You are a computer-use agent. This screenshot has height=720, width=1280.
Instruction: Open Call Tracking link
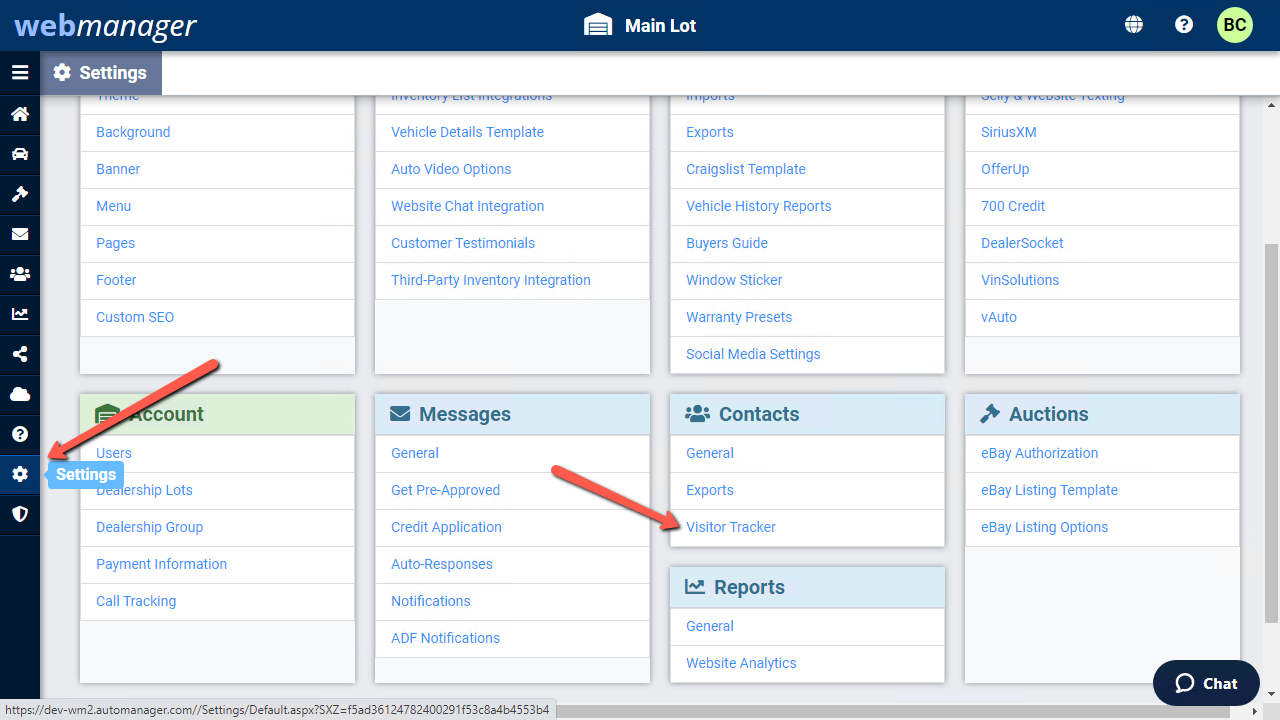point(136,601)
